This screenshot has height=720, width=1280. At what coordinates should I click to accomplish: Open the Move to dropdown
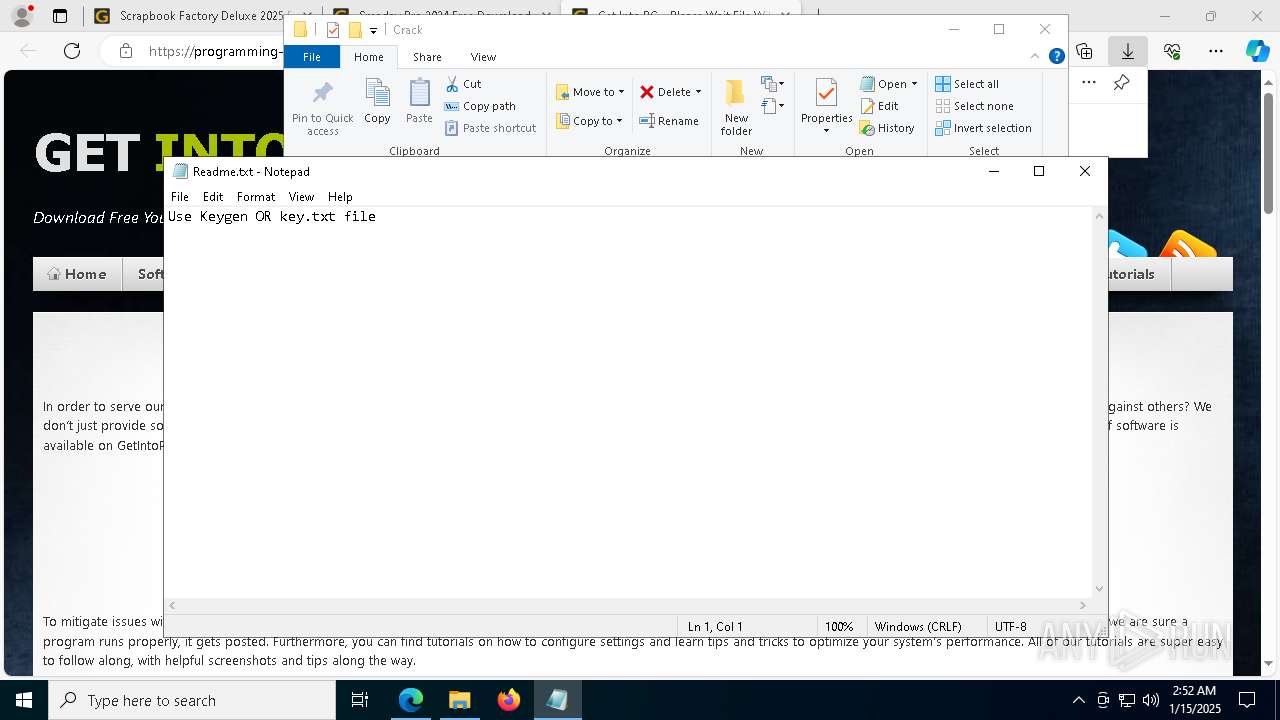point(590,92)
